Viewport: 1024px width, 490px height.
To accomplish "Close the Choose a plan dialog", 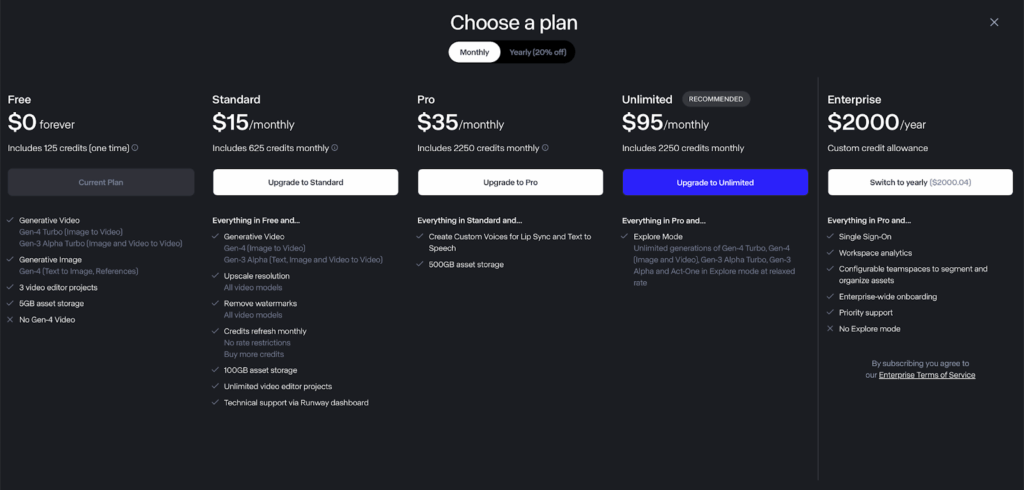I will (x=994, y=22).
